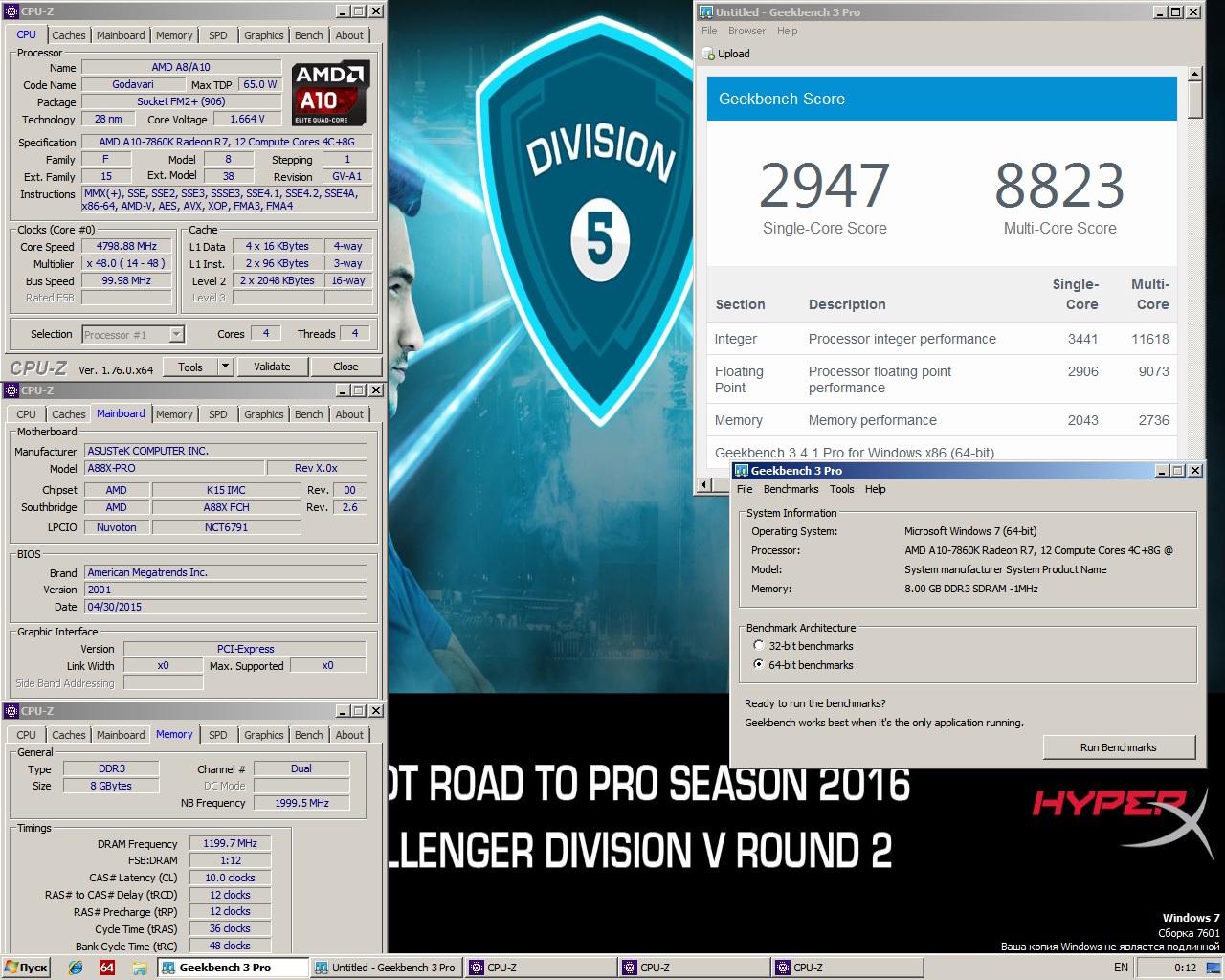Click Manufacturer field ASUSTeK COMPUTER INC.
This screenshot has height=980, width=1225.
pos(226,451)
